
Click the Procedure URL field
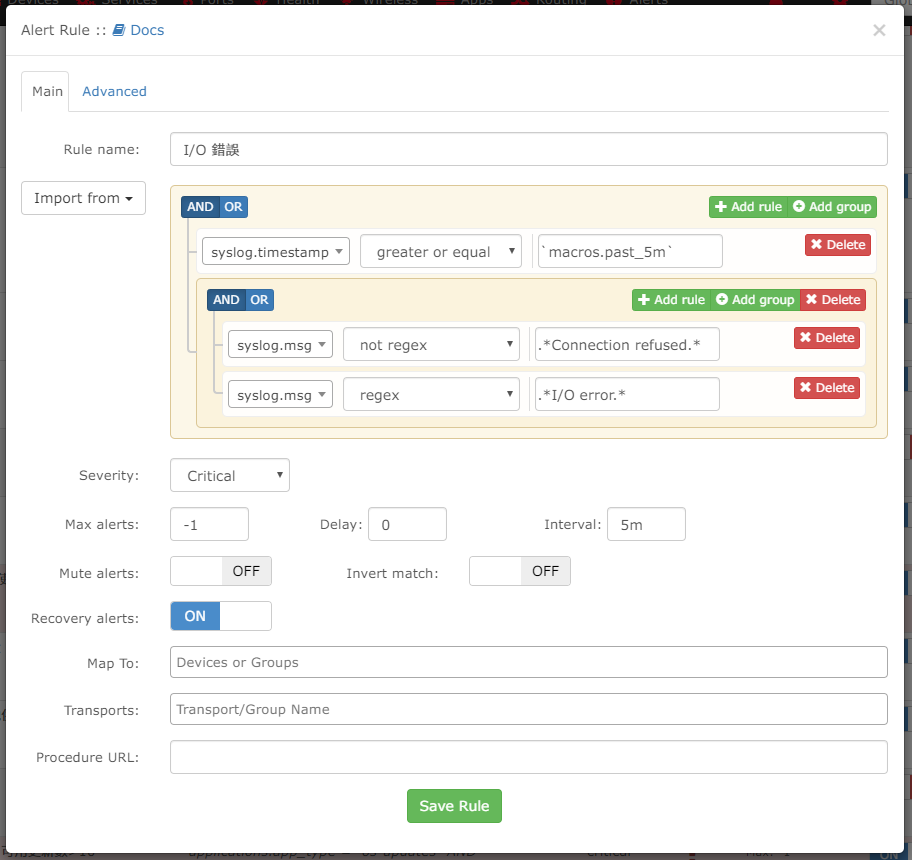click(x=528, y=756)
